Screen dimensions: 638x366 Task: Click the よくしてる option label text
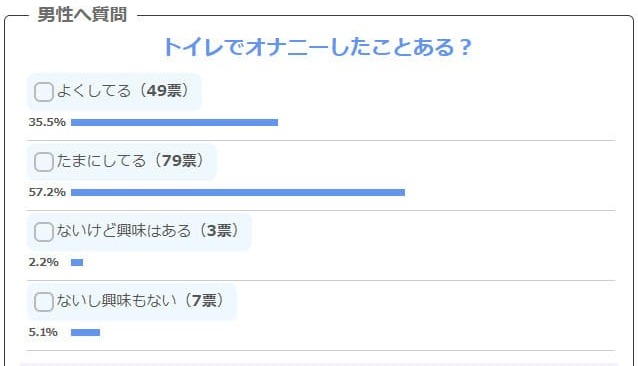click(94, 91)
